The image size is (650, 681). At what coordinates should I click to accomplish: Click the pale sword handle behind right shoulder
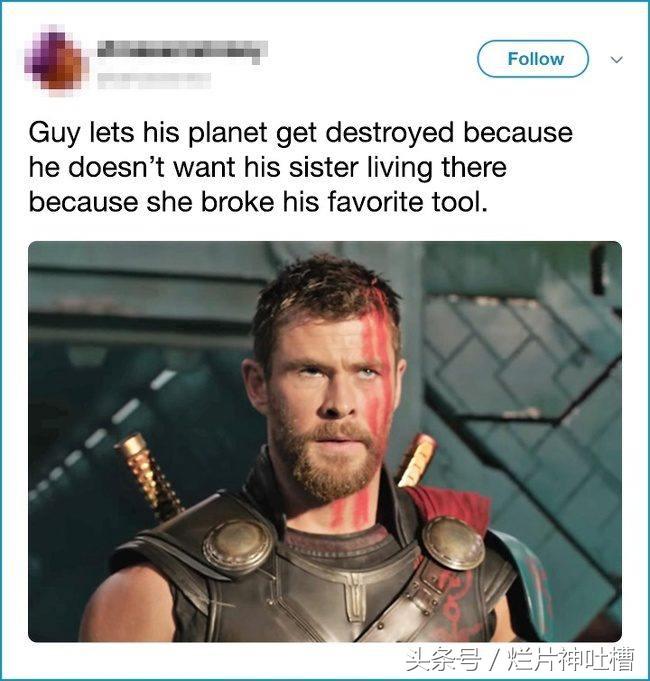pos(416,461)
